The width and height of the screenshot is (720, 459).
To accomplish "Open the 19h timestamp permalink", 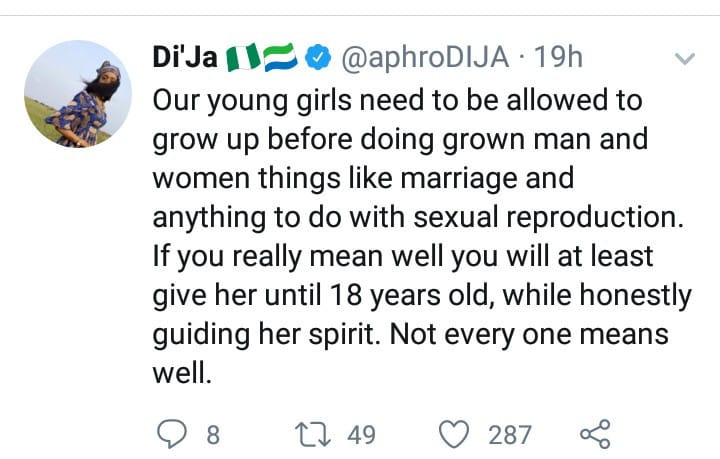I will (x=558, y=59).
